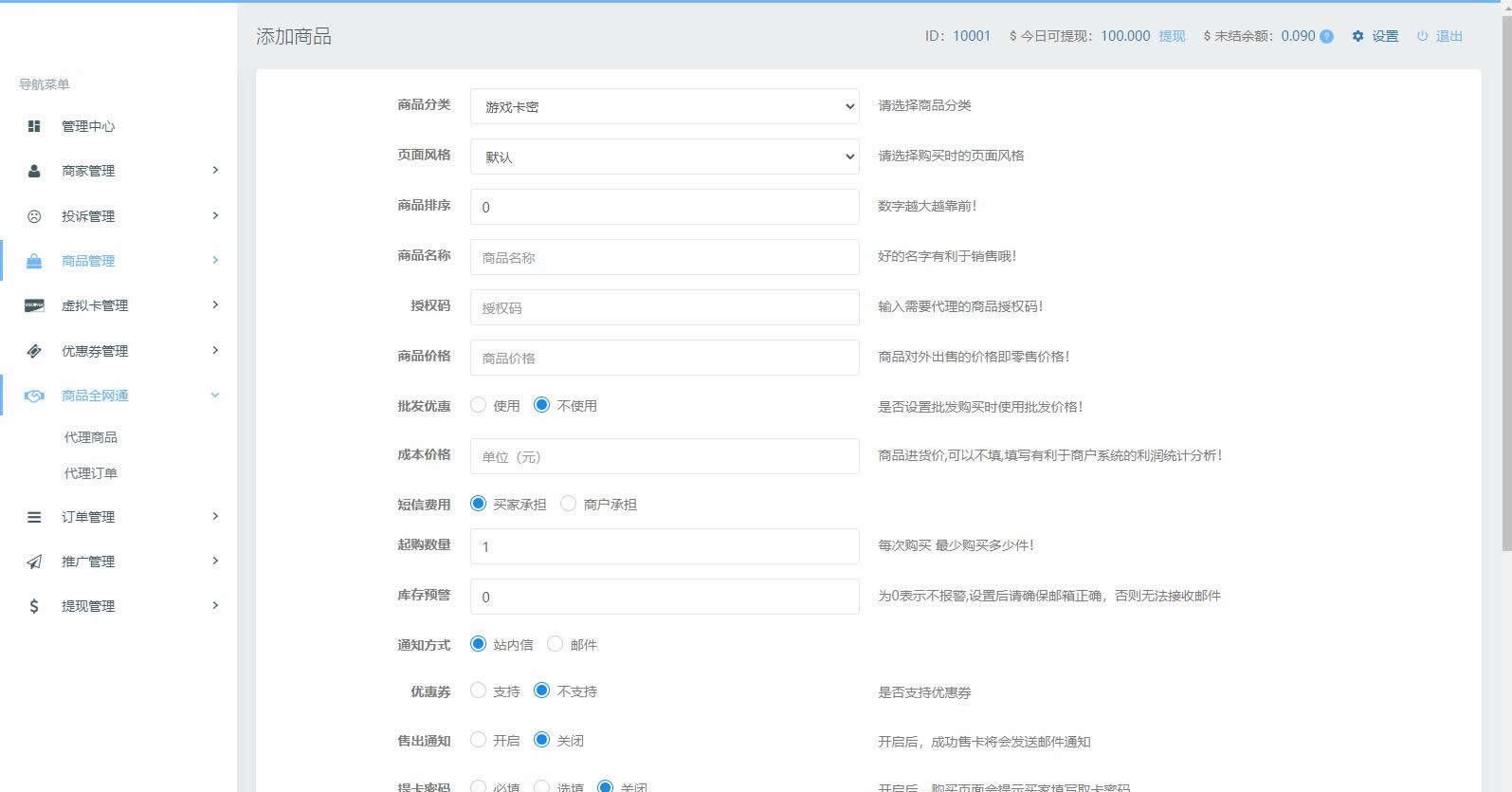
Task: Click the hint 数字越大越靠前！
Action: tap(927, 206)
